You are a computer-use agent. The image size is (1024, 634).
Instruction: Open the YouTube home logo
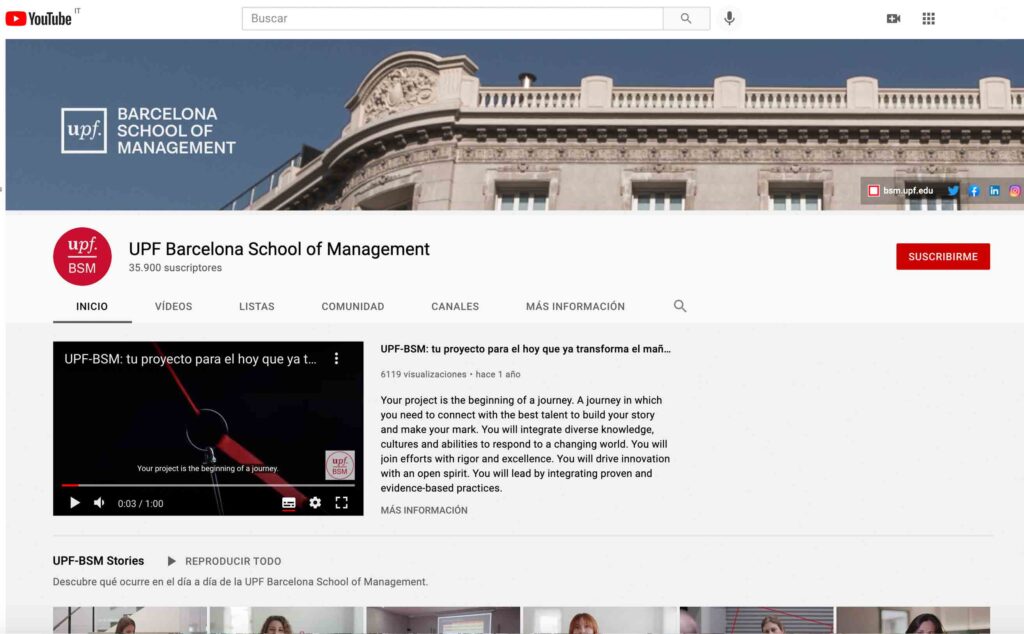[x=39, y=18]
